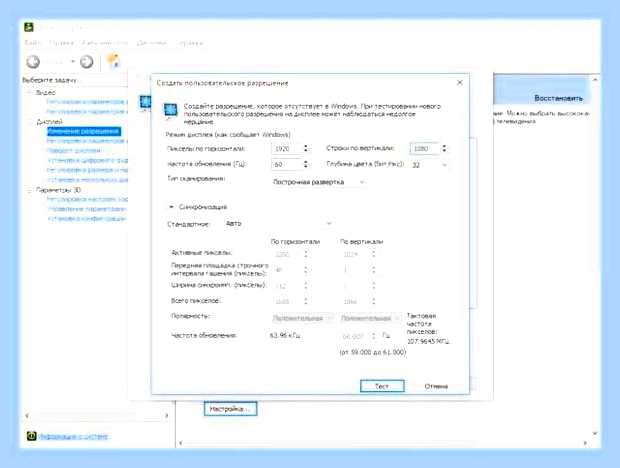Collapse the Синхронизация section arrow

(172, 207)
